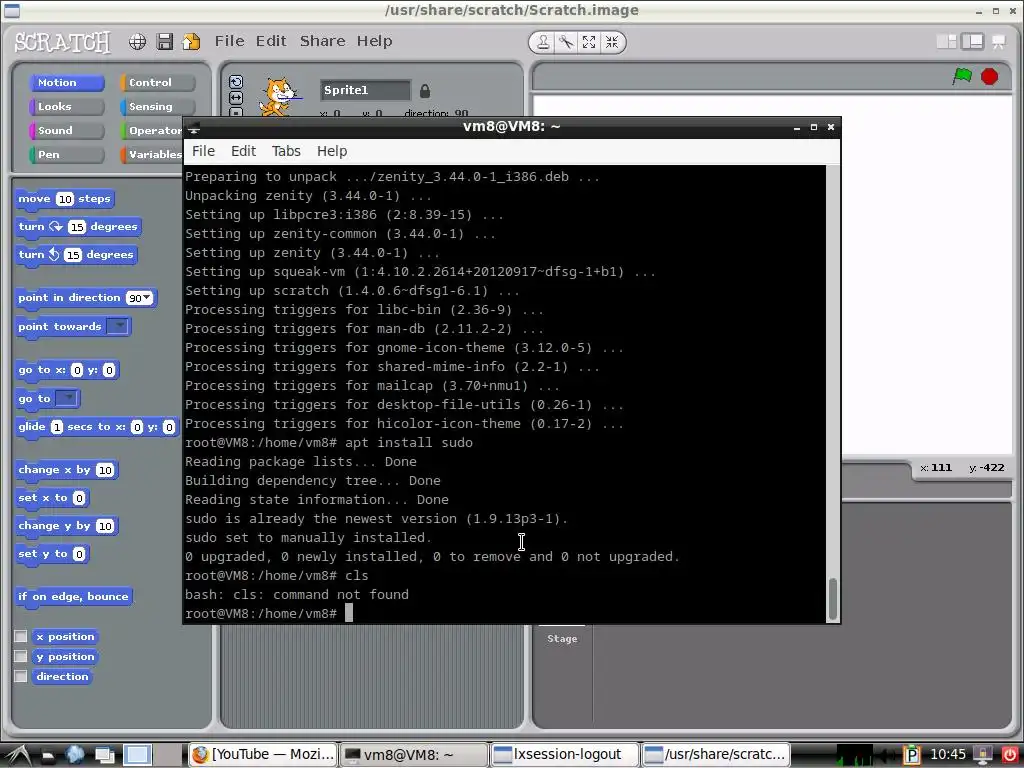This screenshot has width=1024, height=768.
Task: Click the move 10 steps block
Action: pos(65,199)
